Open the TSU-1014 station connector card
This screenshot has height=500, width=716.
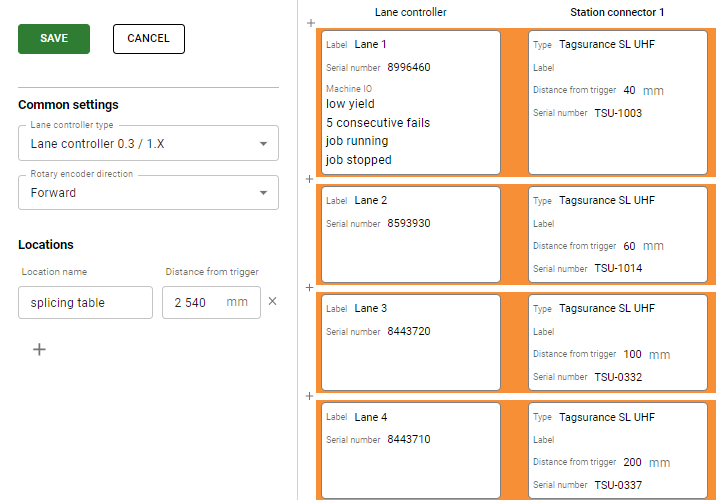click(x=618, y=235)
